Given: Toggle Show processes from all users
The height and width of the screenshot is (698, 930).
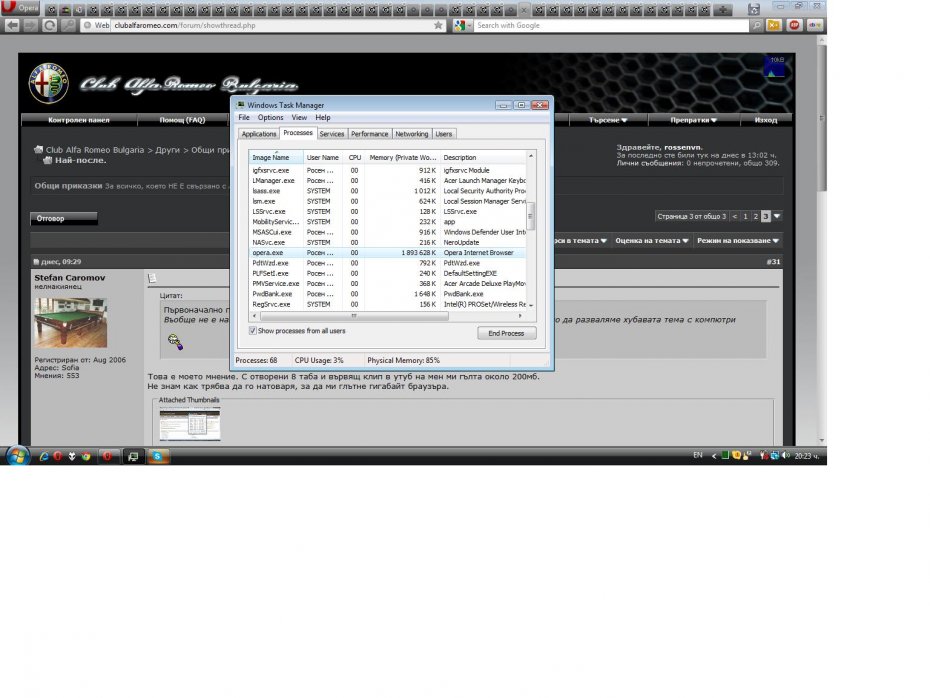Looking at the screenshot, I should (x=252, y=330).
